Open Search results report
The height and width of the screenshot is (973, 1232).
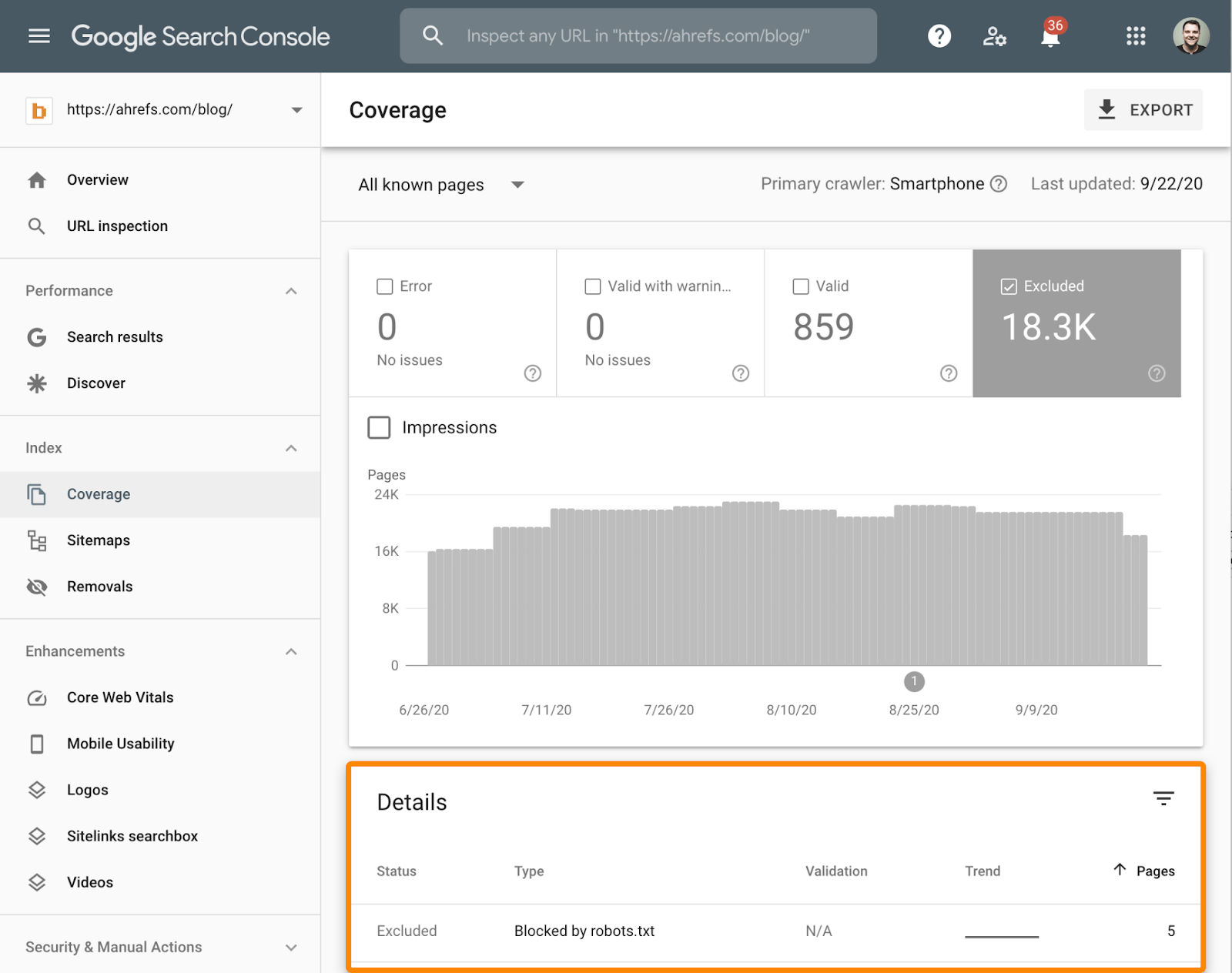coord(160,337)
